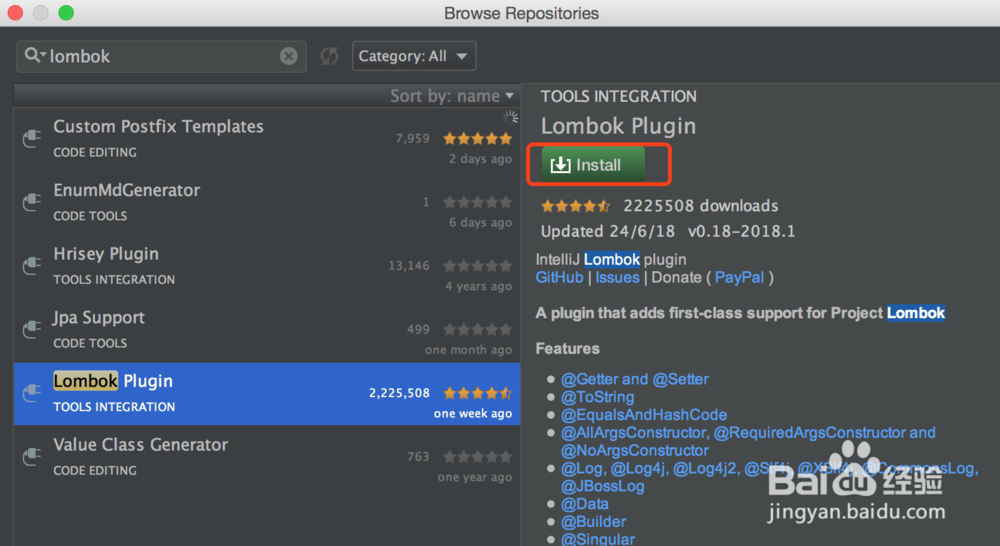This screenshot has width=1000, height=546.
Task: Click the TOOLS INTEGRATION heading in details
Action: point(619,96)
